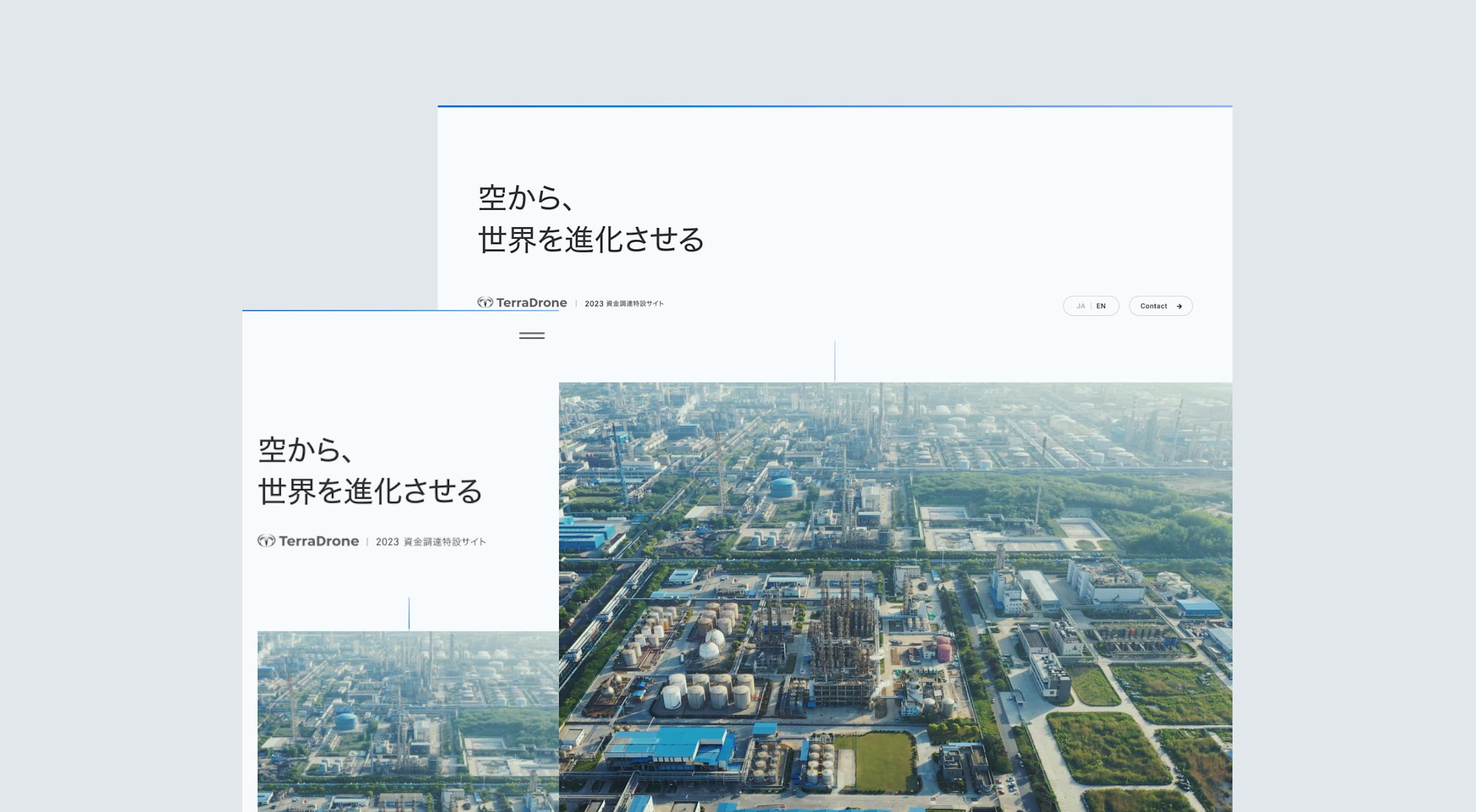
Task: Click desktop headline 世界を進化させる
Action: 591,239
